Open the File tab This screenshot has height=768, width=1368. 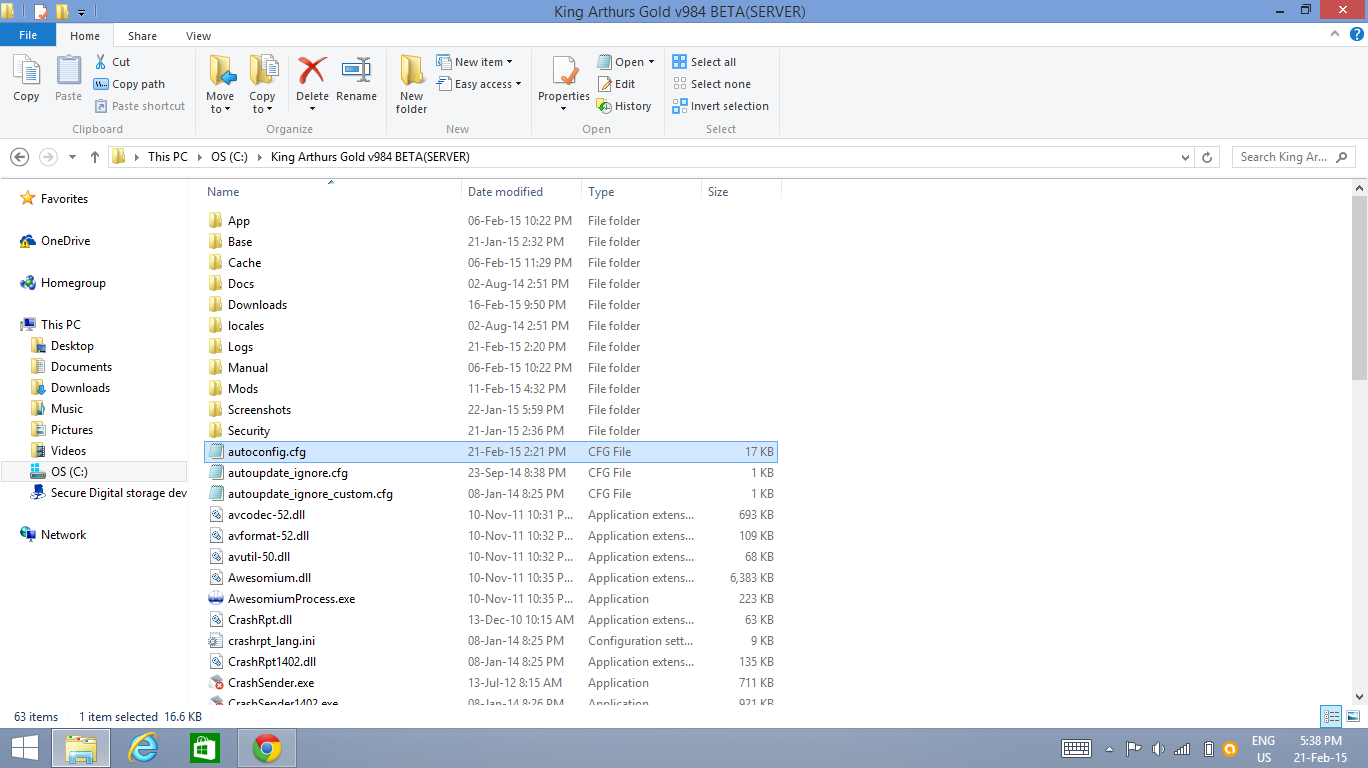[x=28, y=35]
